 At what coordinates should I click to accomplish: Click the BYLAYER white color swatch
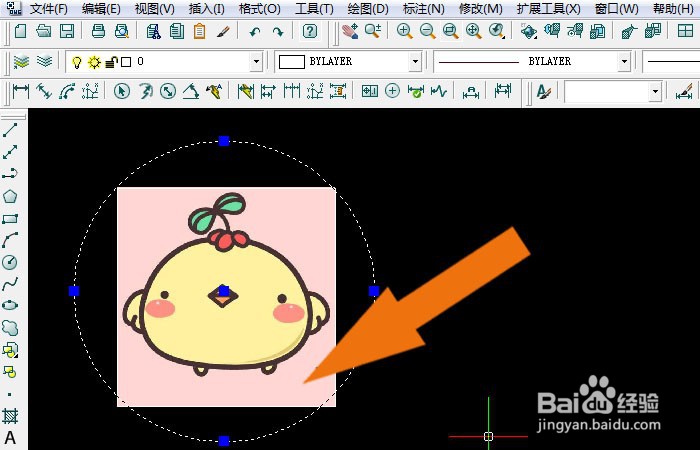[292, 62]
